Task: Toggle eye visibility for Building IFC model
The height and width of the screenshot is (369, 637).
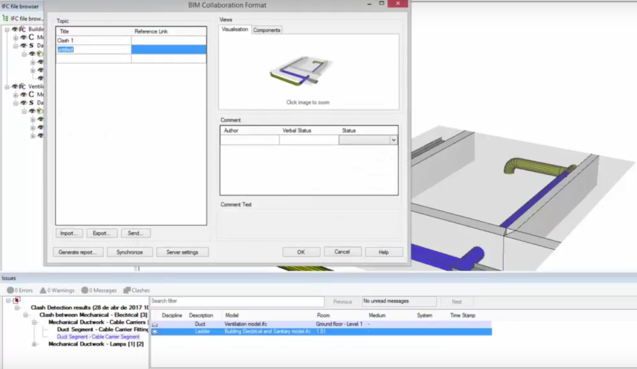Action: [x=15, y=29]
